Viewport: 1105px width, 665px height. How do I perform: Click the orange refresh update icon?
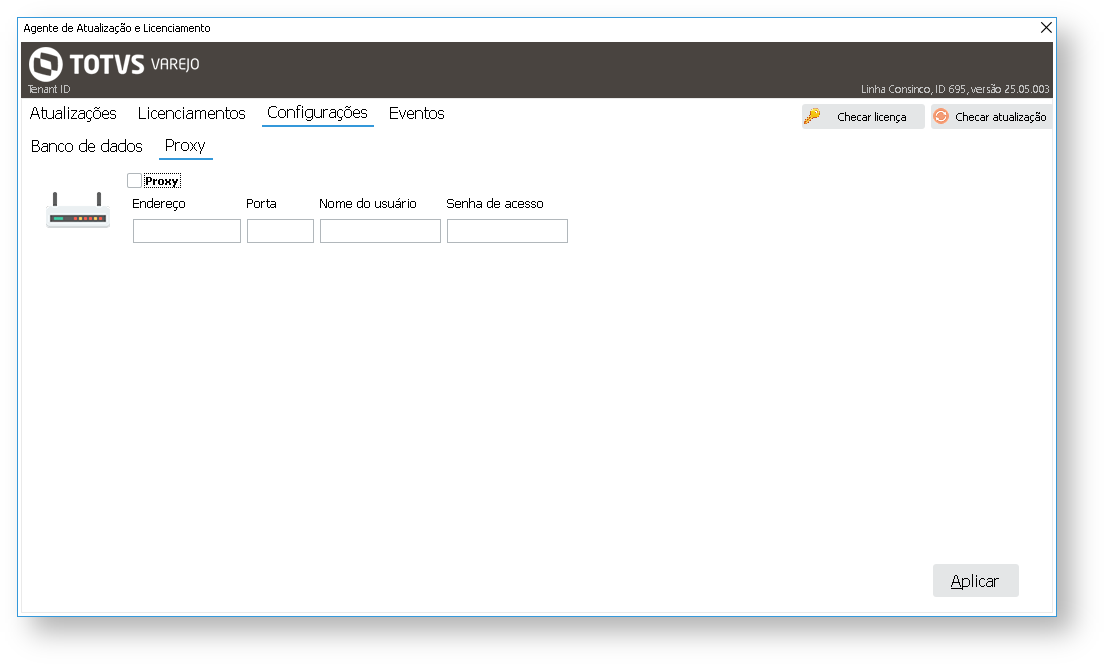coord(941,116)
